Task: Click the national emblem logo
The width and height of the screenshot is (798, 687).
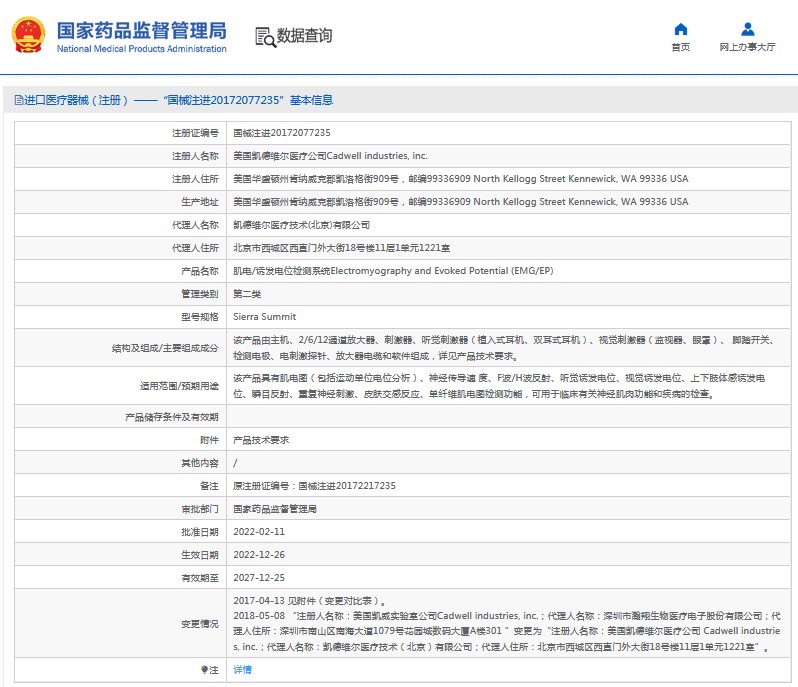Action: [x=28, y=35]
